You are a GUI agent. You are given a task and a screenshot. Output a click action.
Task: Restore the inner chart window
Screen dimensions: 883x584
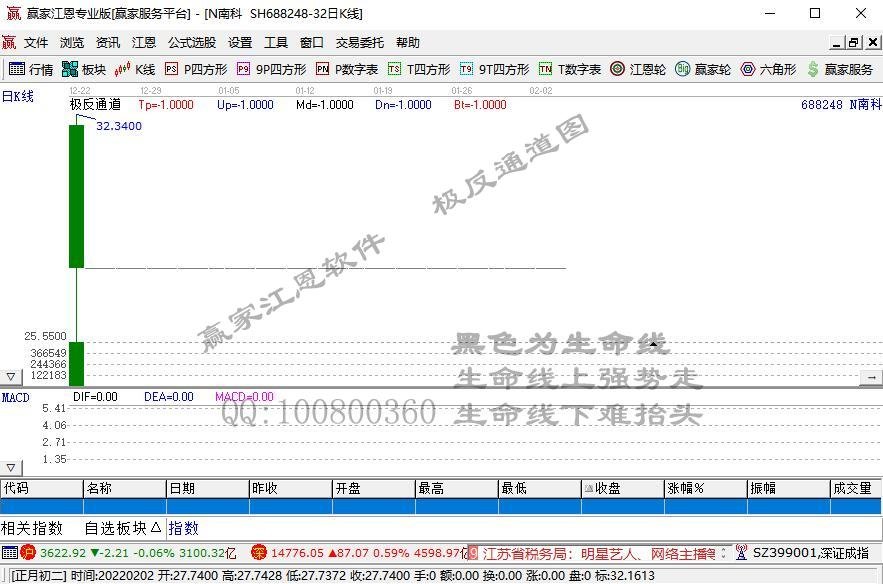pos(854,42)
